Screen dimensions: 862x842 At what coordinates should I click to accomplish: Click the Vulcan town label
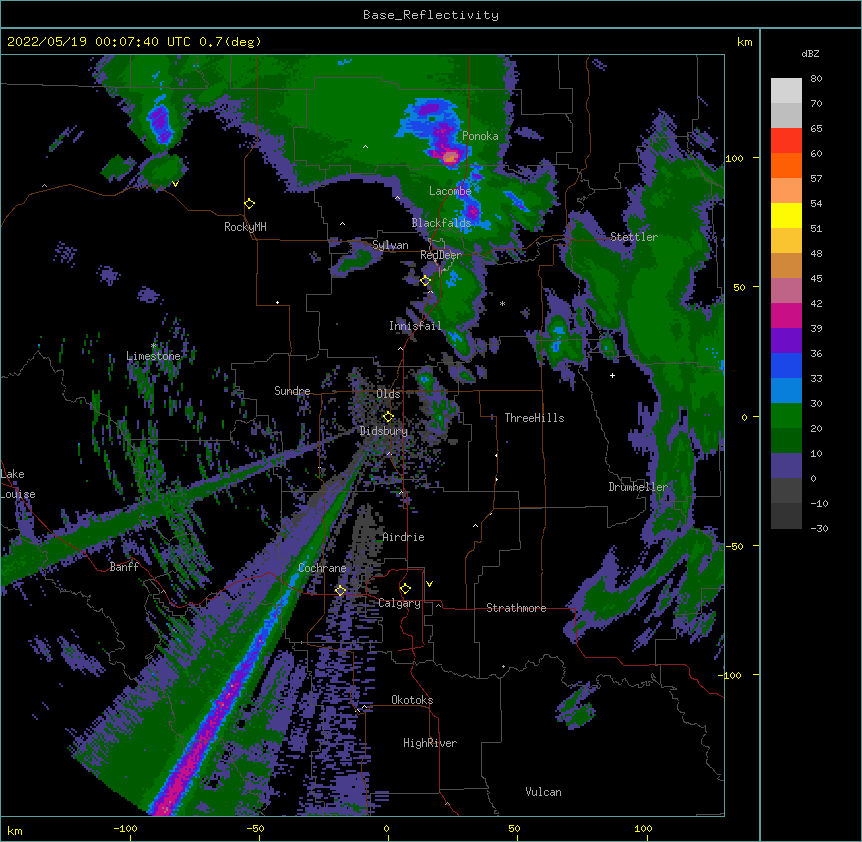coord(543,792)
